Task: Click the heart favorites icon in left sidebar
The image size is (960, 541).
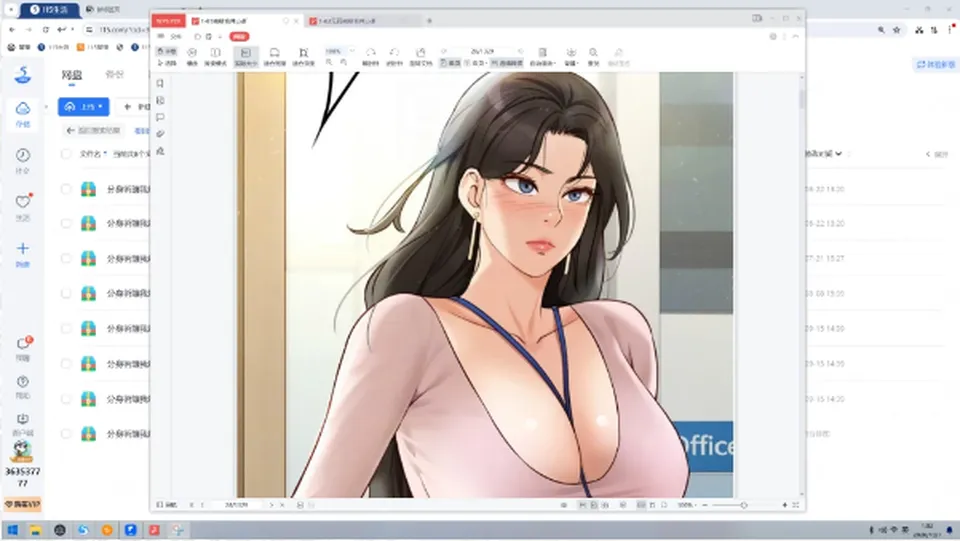Action: coord(23,201)
